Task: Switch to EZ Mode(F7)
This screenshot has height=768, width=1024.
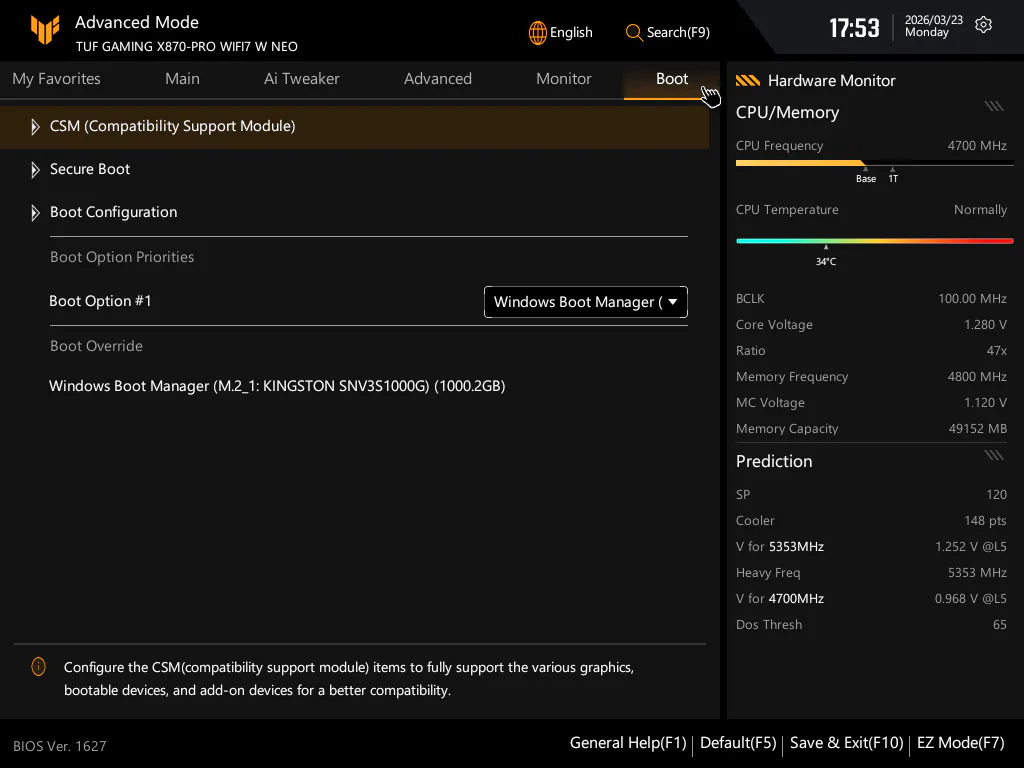Action: pyautogui.click(x=961, y=743)
